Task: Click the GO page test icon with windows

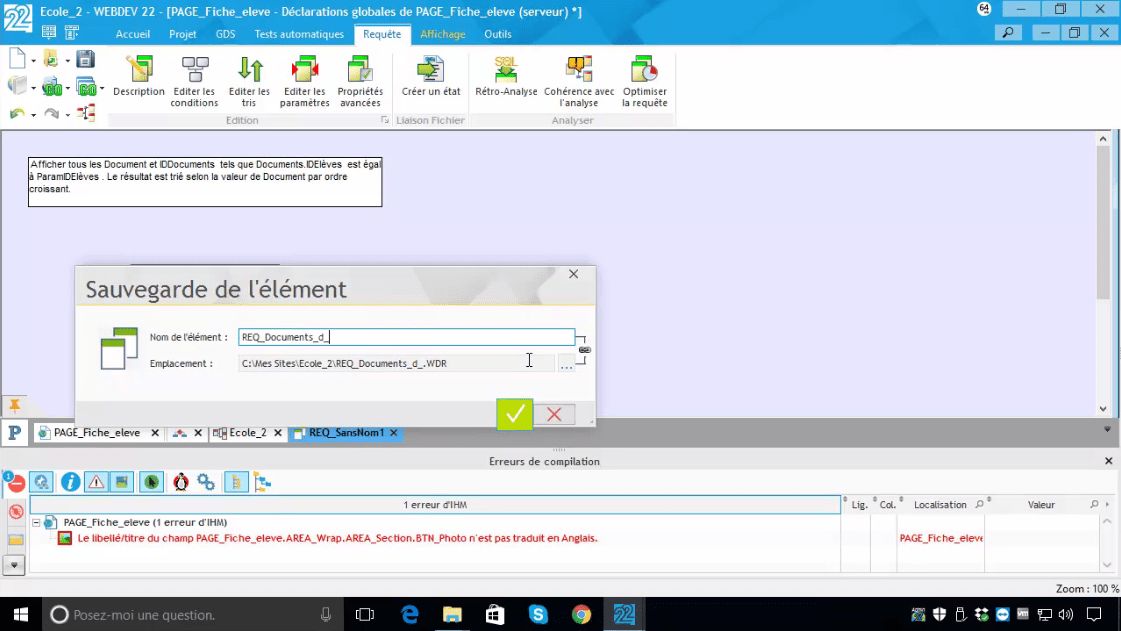Action: tap(86, 86)
